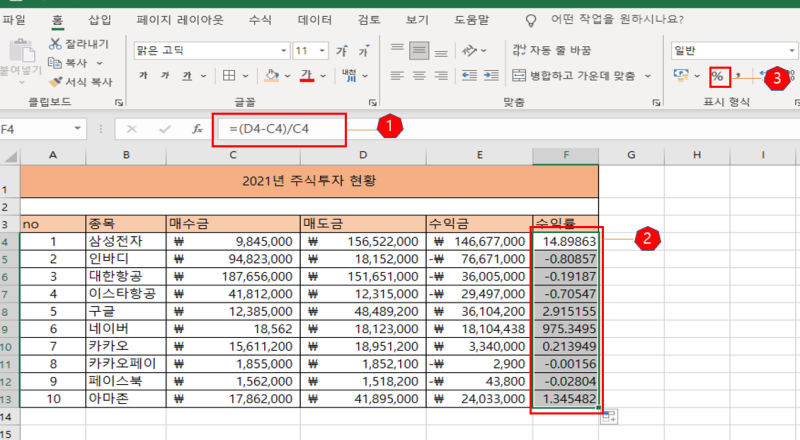Click the title cell '2021년 주식투자 현황'
Viewport: 800px width, 440px height.
[309, 181]
